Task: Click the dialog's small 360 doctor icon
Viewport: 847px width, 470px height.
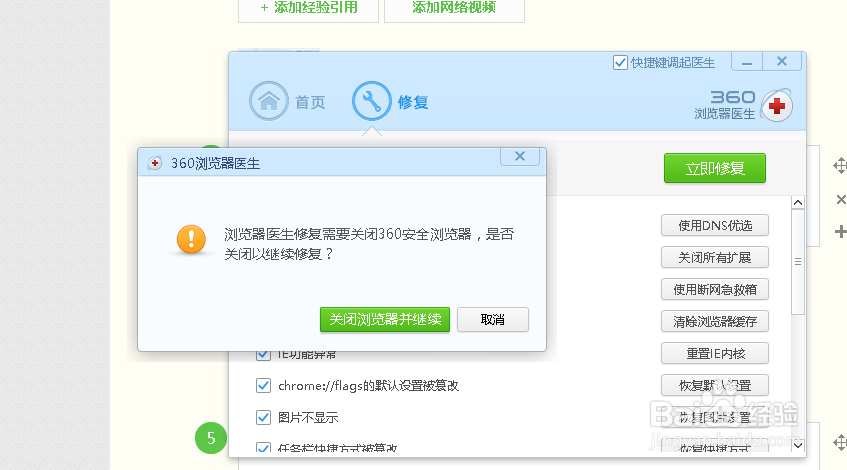Action: point(155,163)
